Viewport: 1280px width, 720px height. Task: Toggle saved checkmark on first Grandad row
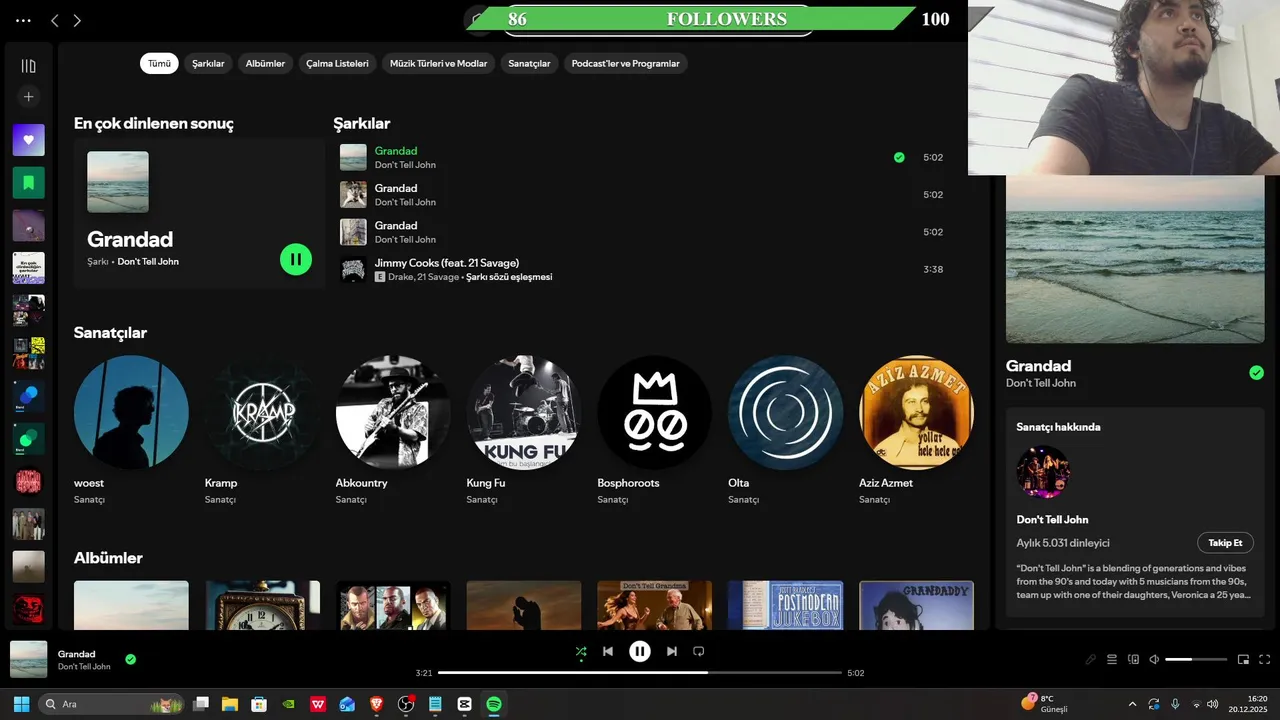click(x=899, y=157)
